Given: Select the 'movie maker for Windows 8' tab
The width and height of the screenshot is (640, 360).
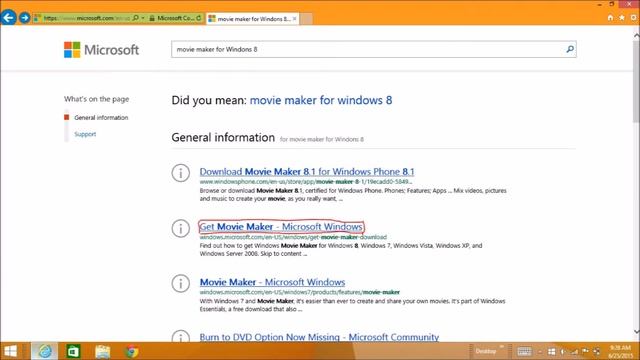Looking at the screenshot, I should [253, 19].
